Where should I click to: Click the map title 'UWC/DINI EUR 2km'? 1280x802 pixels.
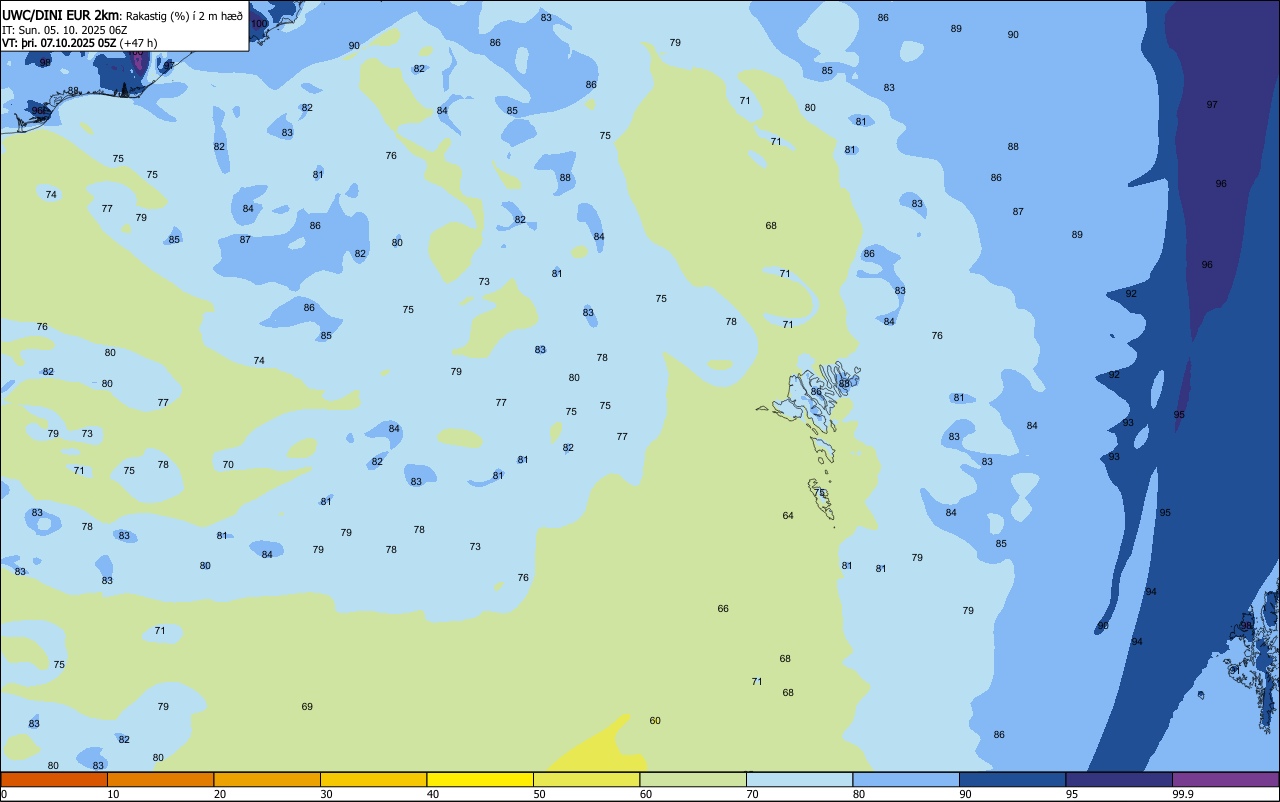[x=60, y=15]
